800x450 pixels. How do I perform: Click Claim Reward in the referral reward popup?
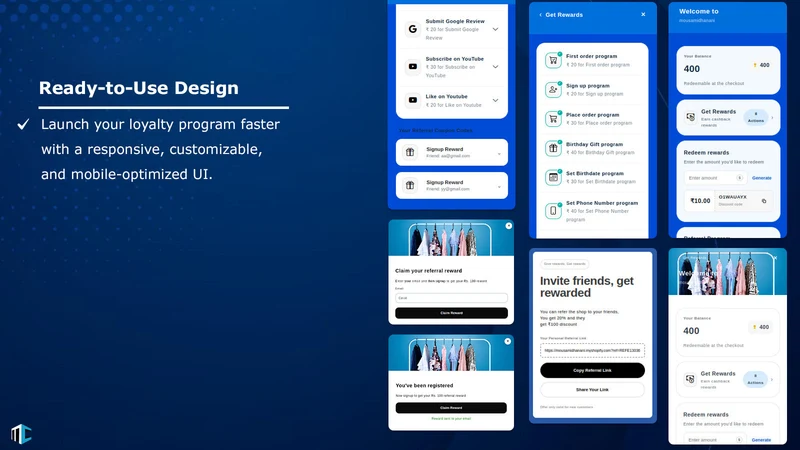pos(451,313)
